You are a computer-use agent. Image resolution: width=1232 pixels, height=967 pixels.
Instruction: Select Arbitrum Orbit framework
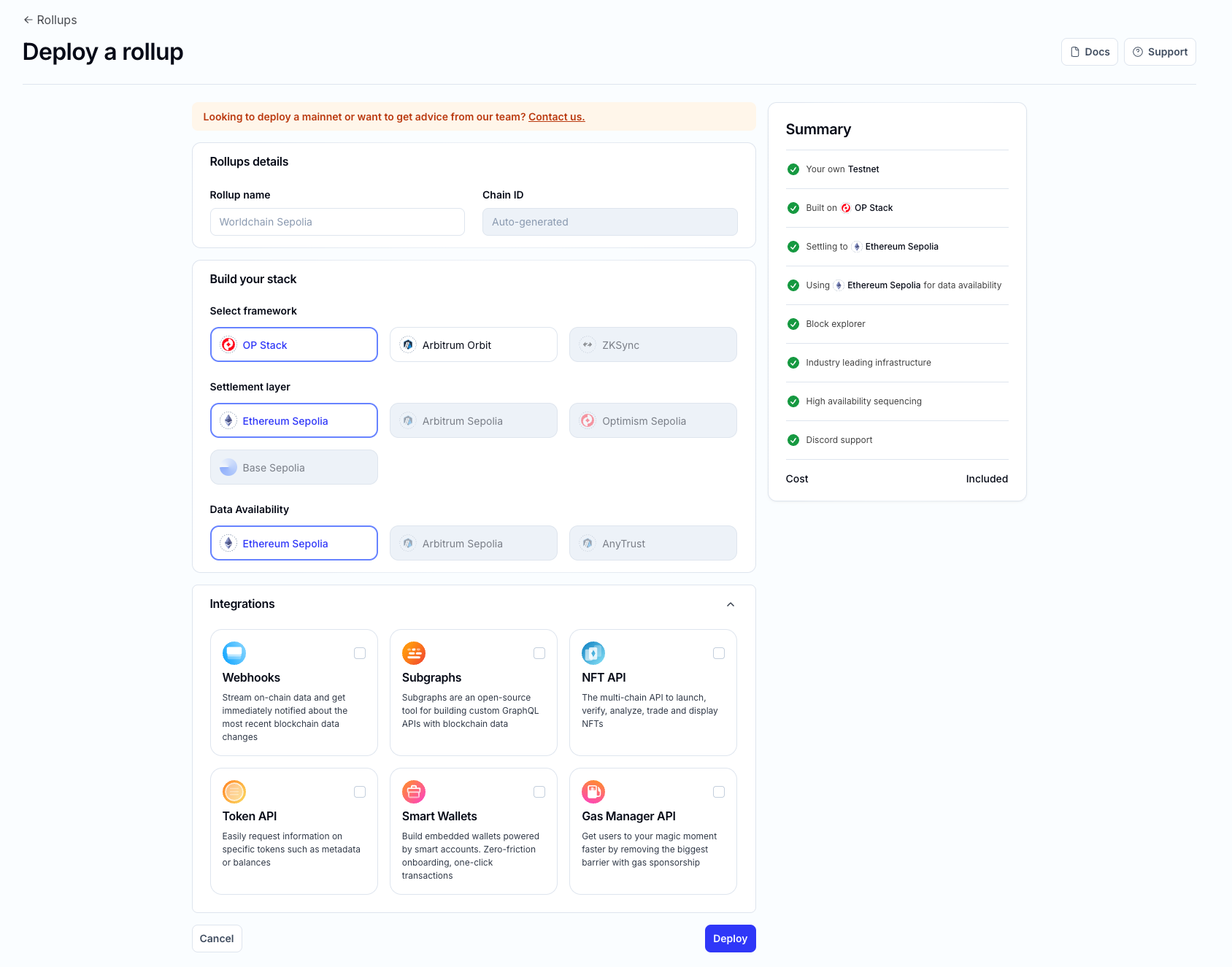(x=473, y=344)
